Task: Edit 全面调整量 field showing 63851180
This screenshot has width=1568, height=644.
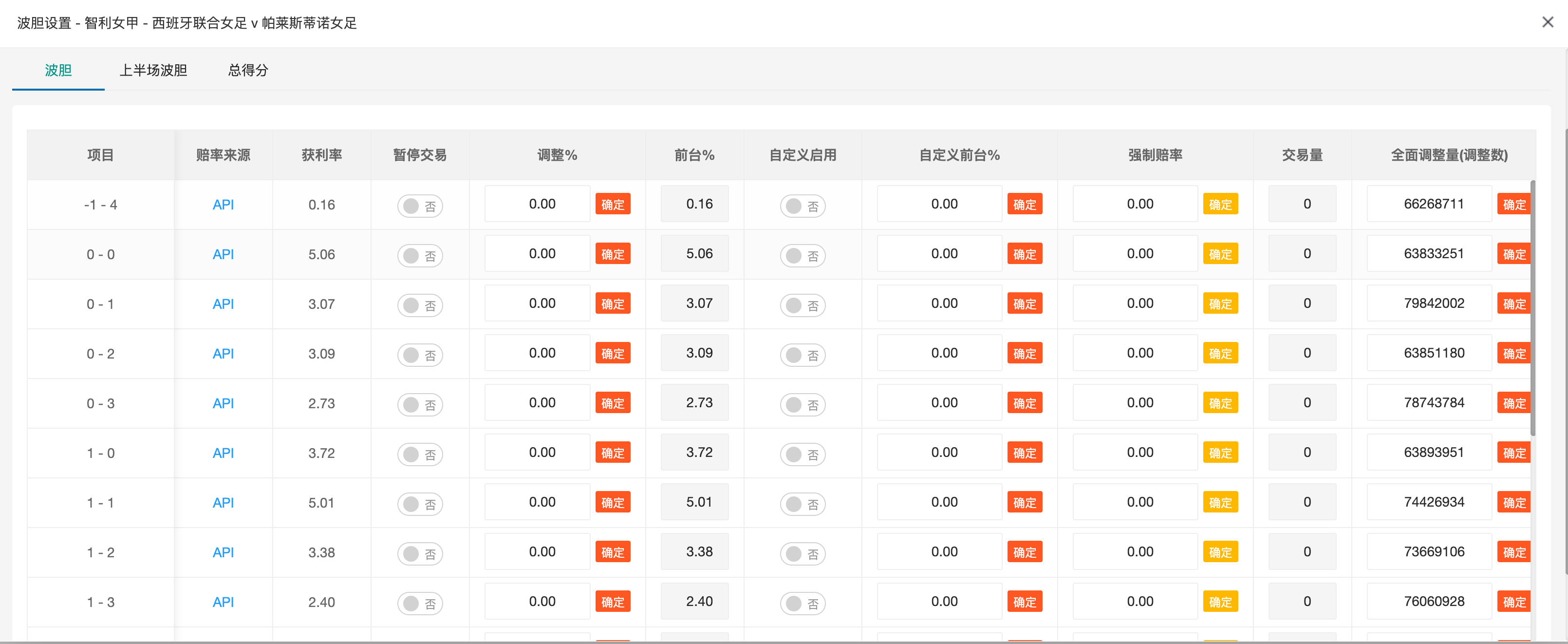Action: point(1429,354)
